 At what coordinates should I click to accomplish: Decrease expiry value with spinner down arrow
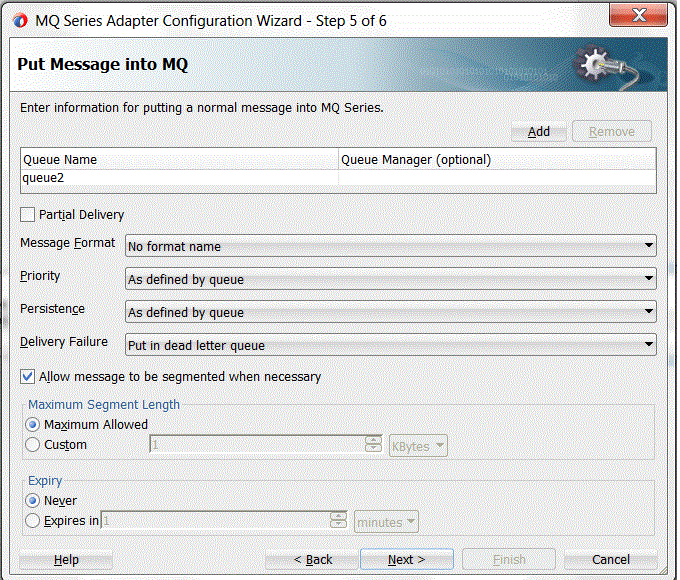[338, 524]
